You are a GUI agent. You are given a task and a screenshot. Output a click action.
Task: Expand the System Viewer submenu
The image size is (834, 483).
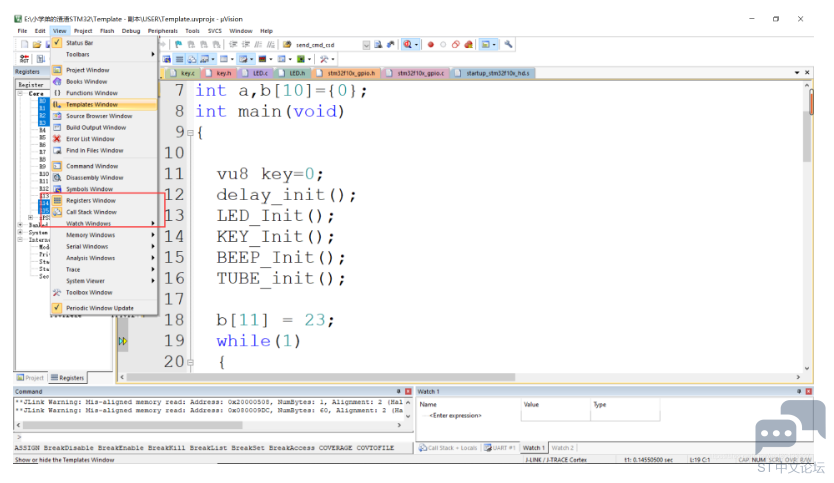click(104, 281)
